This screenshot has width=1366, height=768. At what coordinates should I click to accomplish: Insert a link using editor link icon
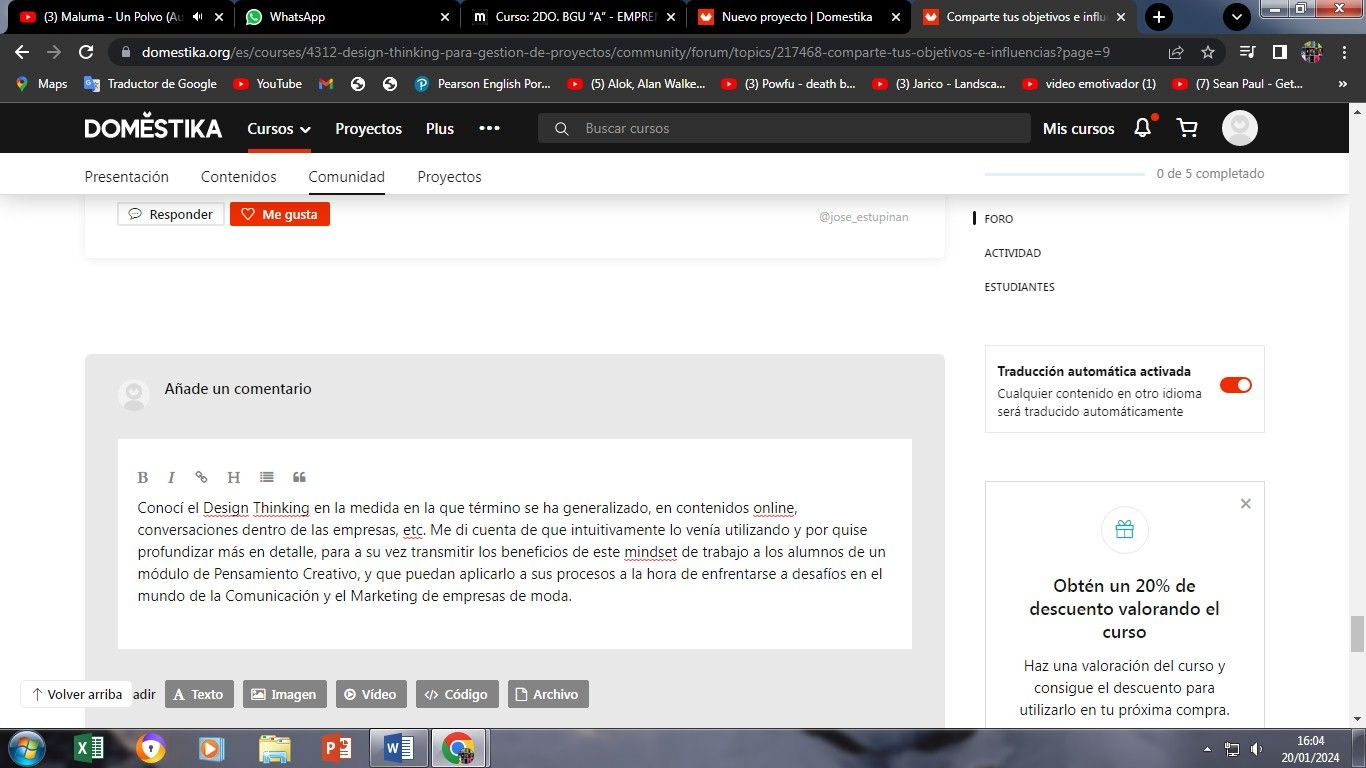pyautogui.click(x=201, y=477)
